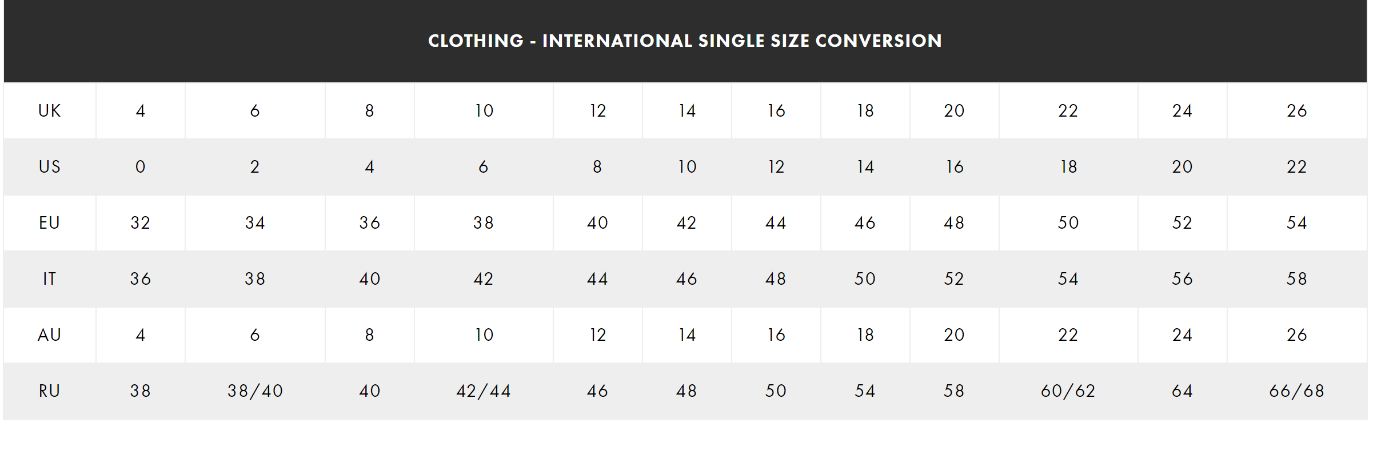Click size 26 in the AU row
The height and width of the screenshot is (454, 1381).
point(1297,335)
